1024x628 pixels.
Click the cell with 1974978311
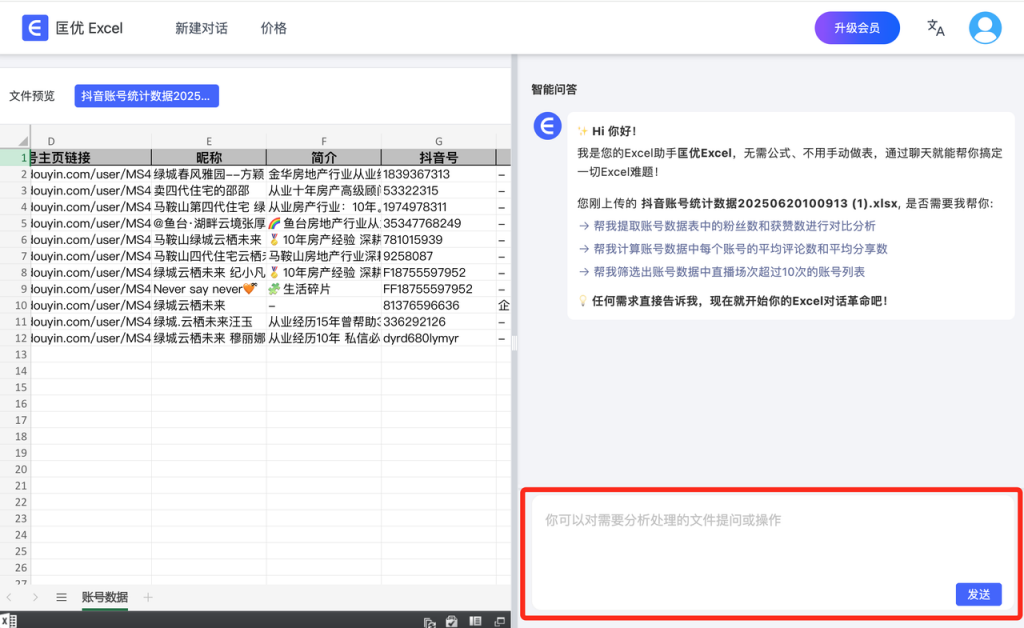[439, 207]
